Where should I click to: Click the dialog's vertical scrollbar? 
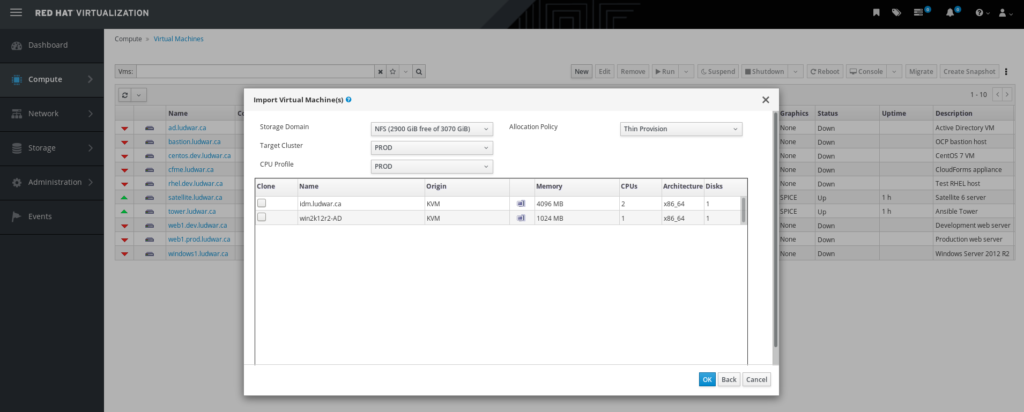pos(775,229)
